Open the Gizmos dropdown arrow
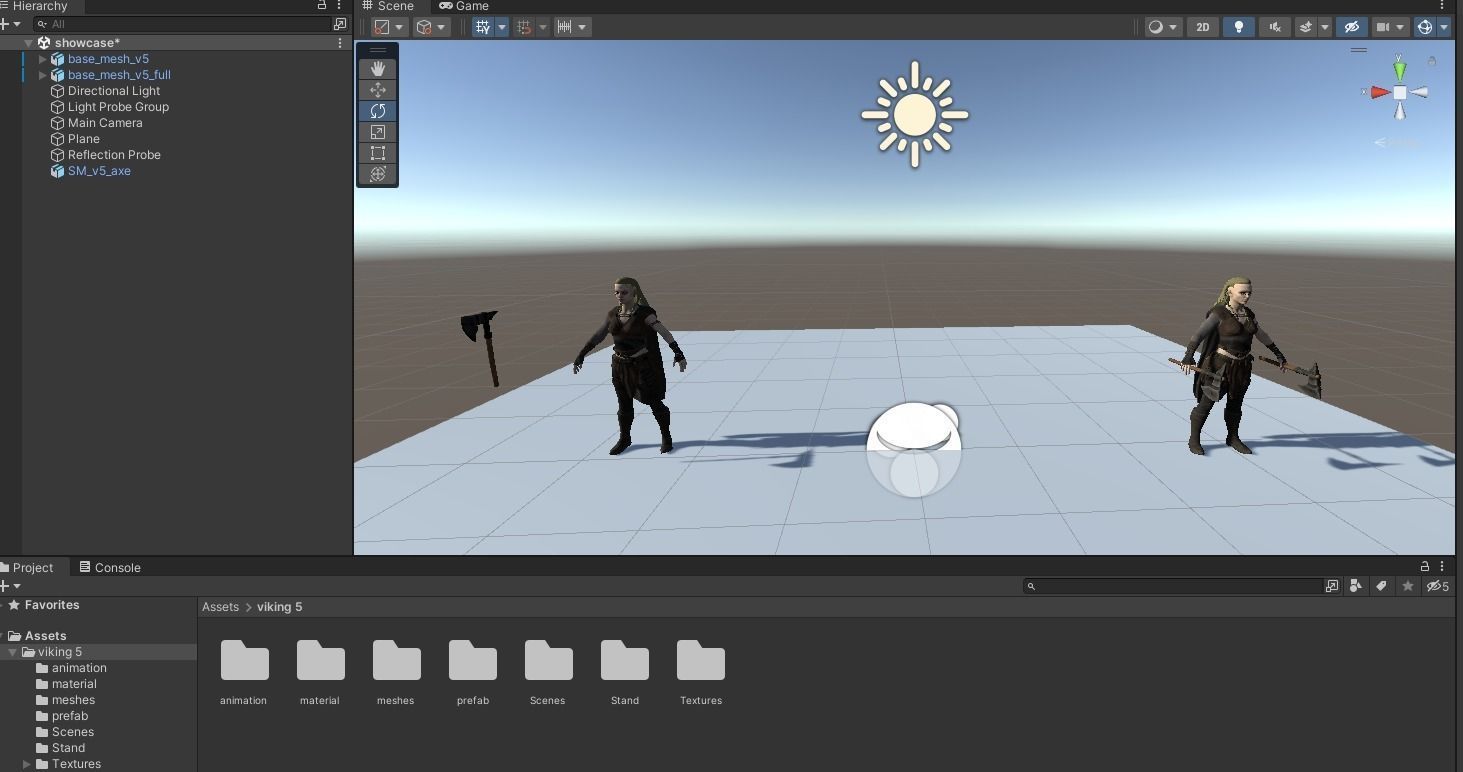Screen dimensions: 1463x772 pyautogui.click(x=1444, y=27)
